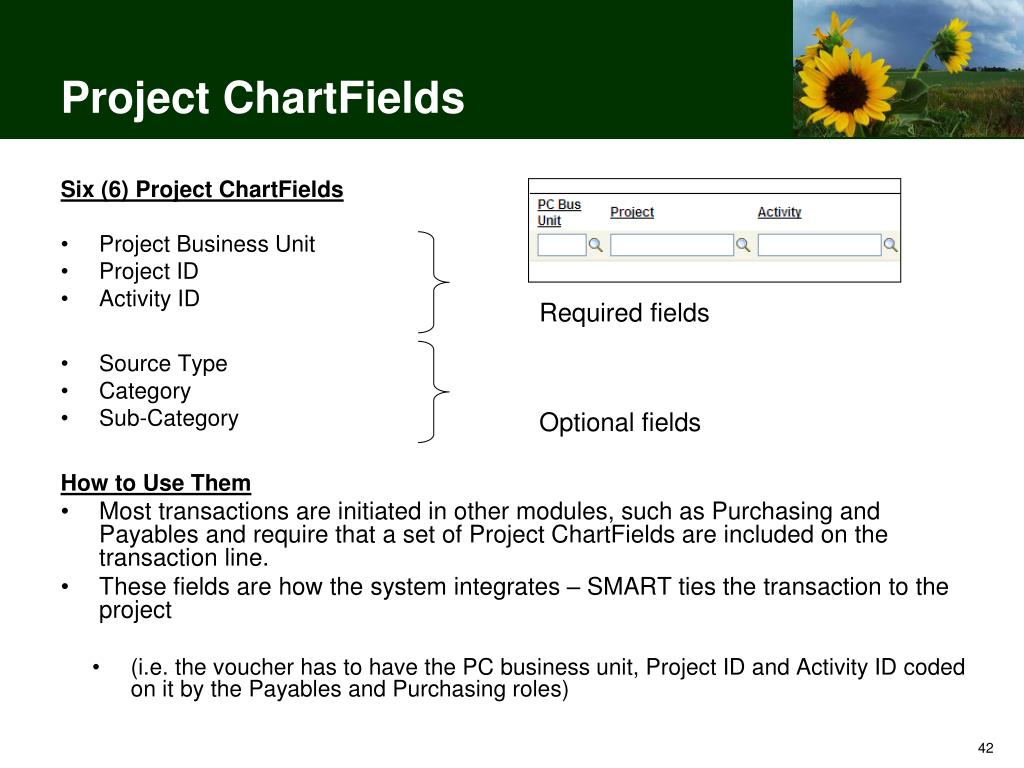Click the PC Bus Unit lookup magnifier icon
The height and width of the screenshot is (768, 1024).
tap(595, 245)
